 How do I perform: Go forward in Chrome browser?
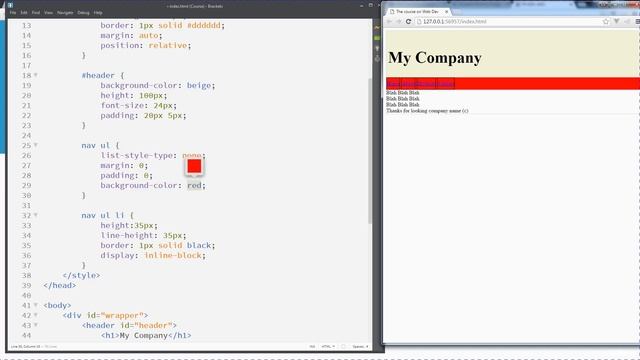click(x=399, y=22)
